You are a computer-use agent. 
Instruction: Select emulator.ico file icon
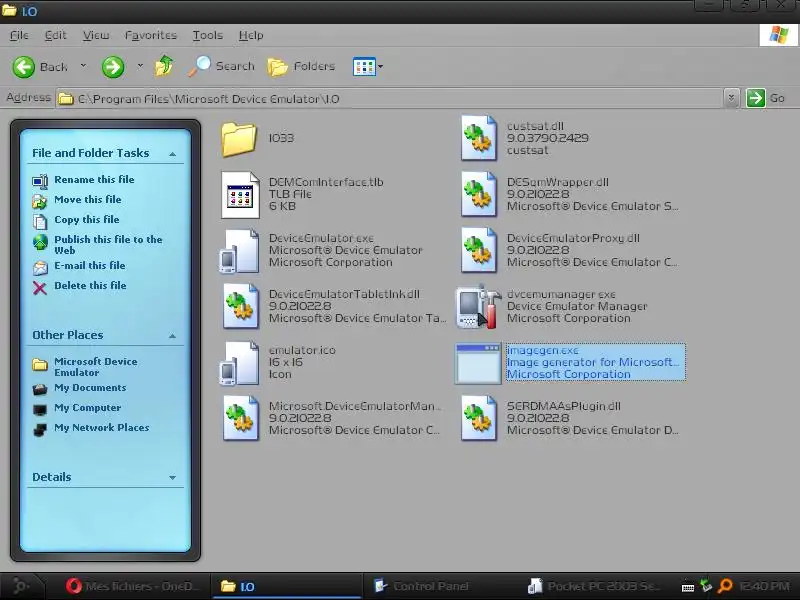[x=239, y=363]
